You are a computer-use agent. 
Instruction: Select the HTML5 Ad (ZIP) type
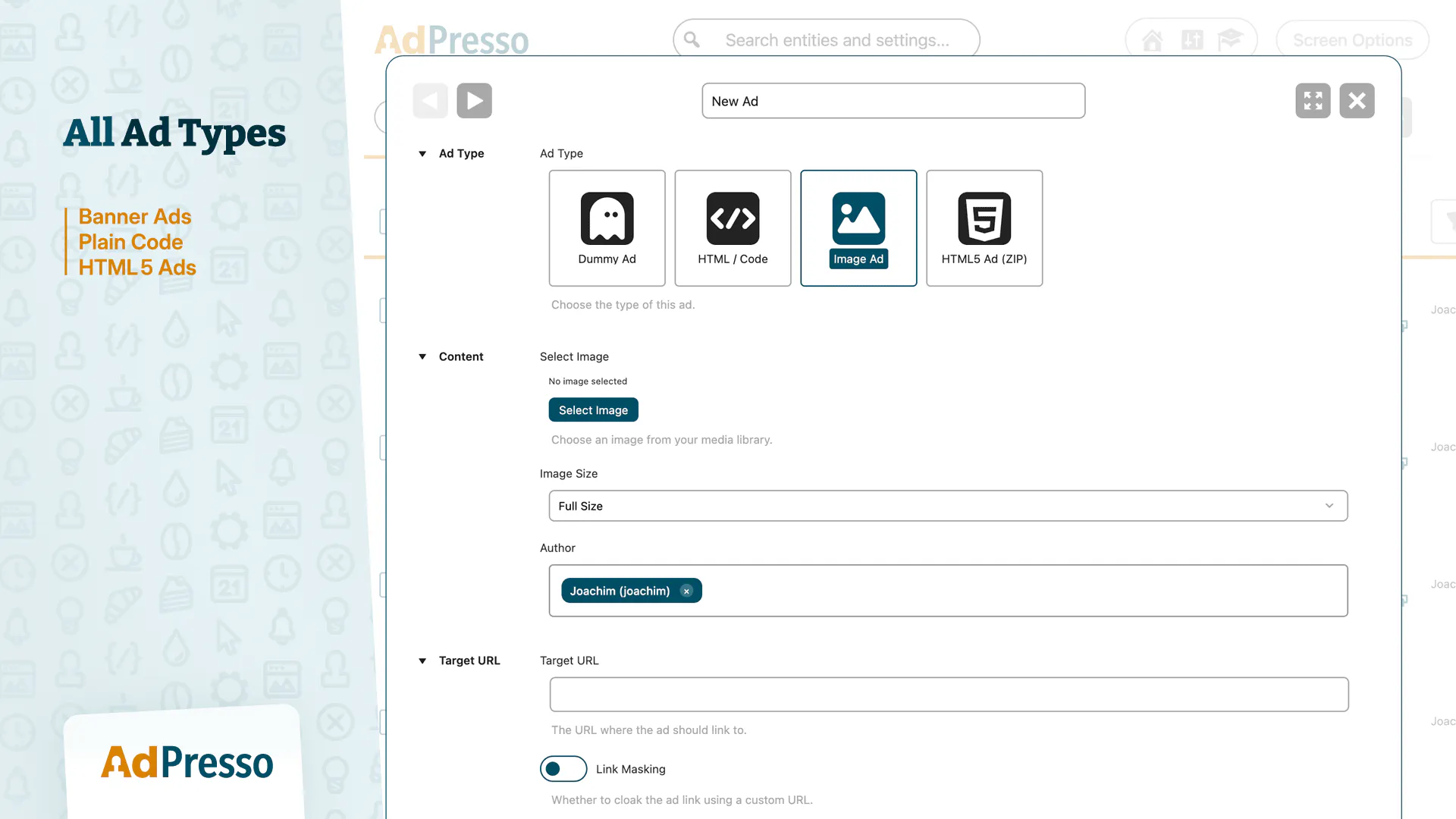984,227
